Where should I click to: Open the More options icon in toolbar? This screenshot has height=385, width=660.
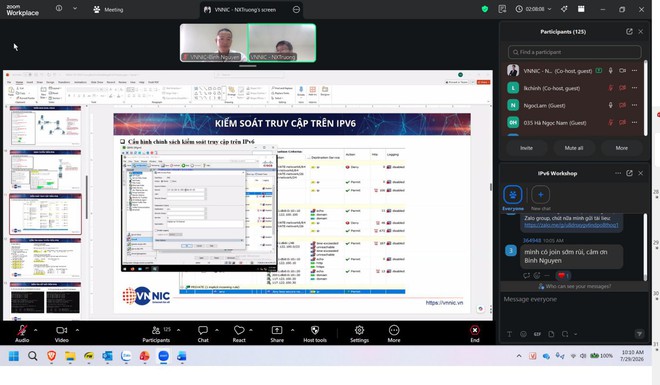[x=394, y=330]
